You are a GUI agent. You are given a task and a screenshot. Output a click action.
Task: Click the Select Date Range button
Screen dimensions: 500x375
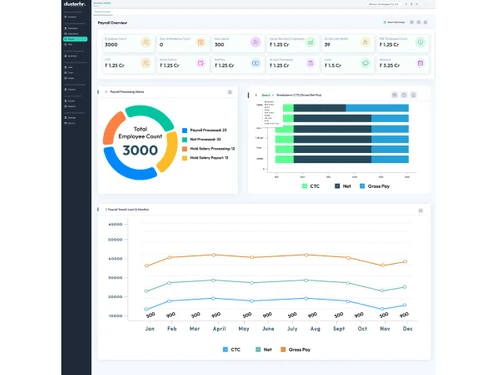[x=394, y=22]
